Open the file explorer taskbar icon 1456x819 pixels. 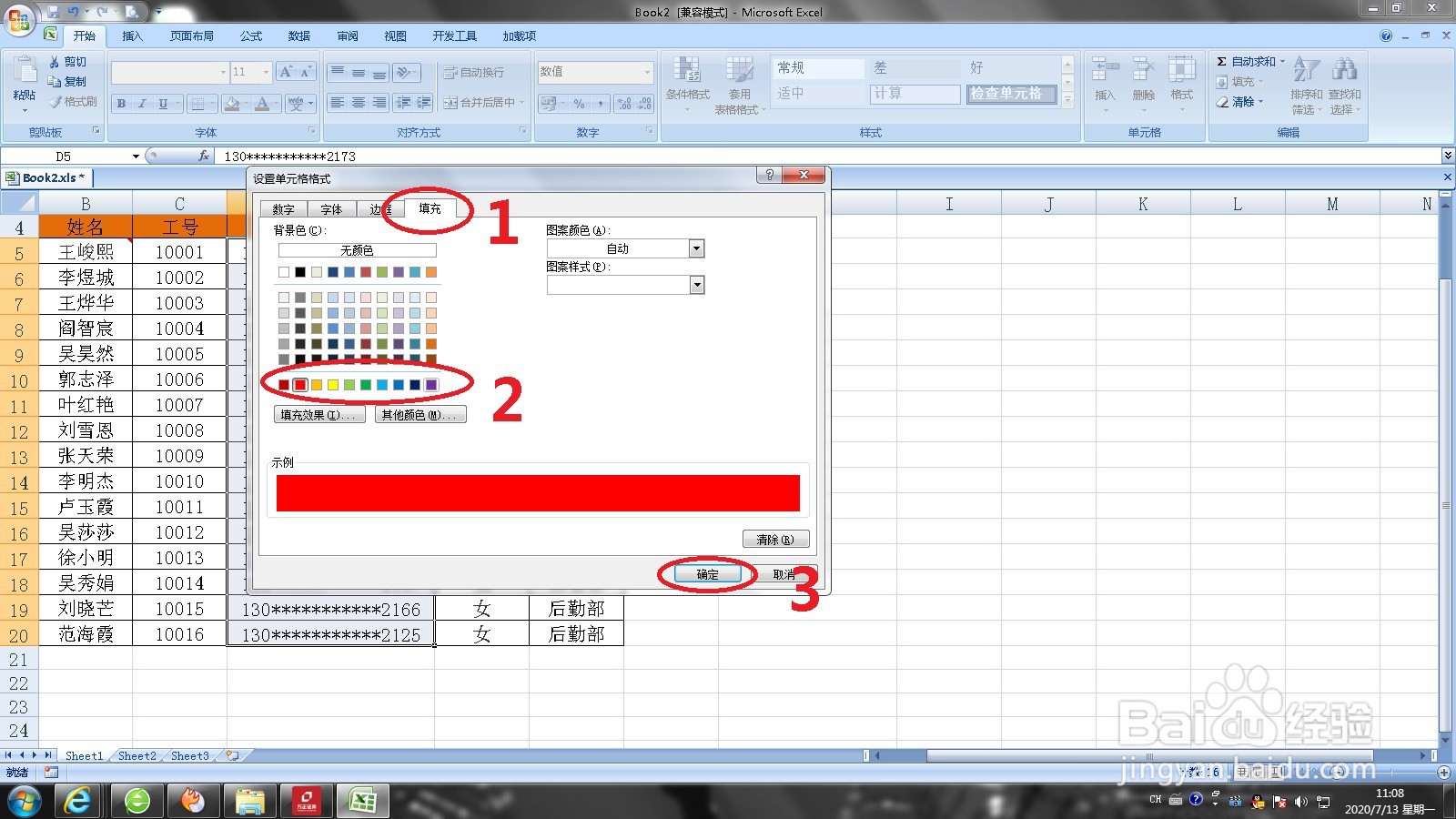click(249, 801)
